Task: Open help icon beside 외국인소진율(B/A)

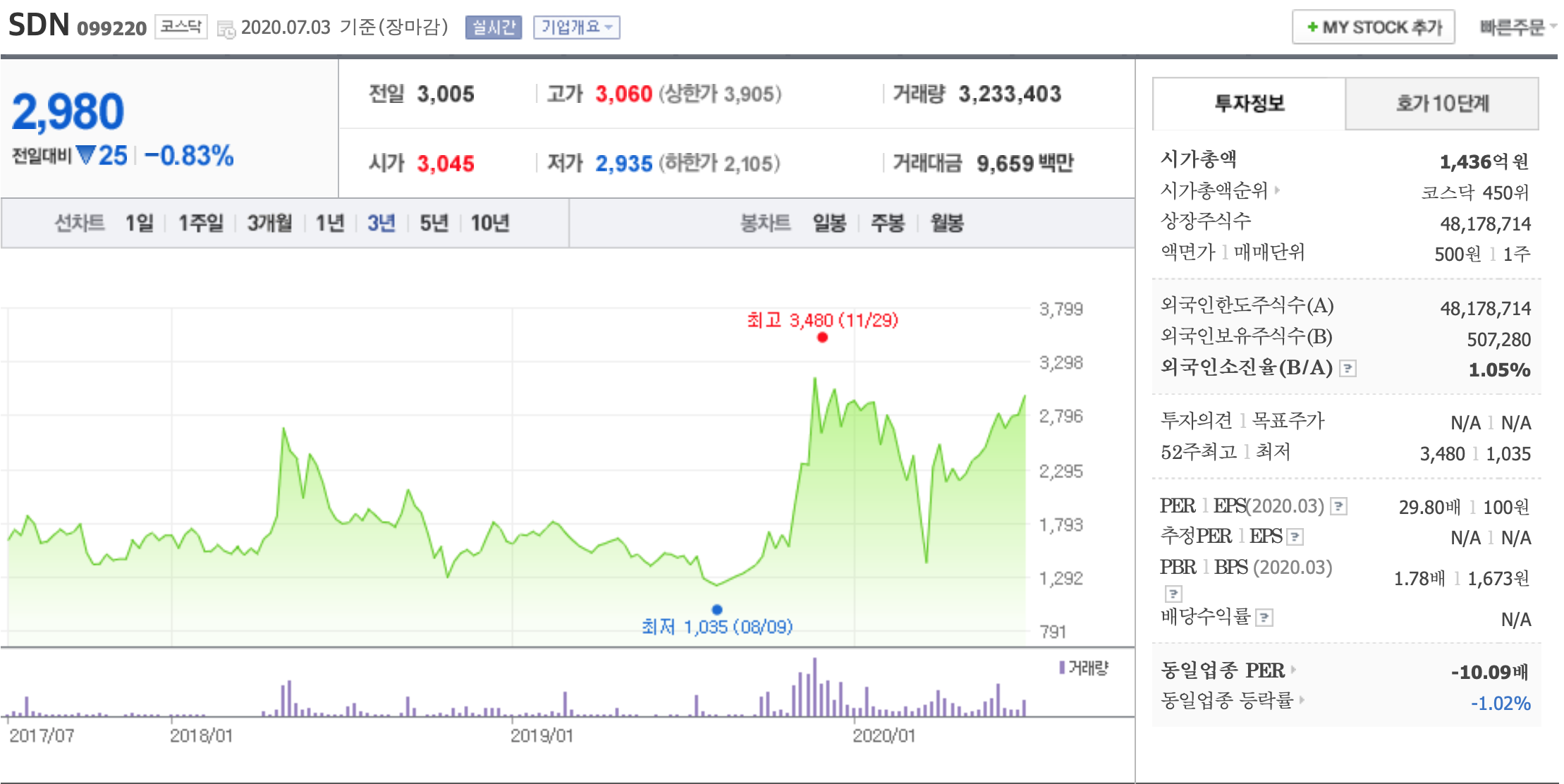Action: click(1348, 369)
